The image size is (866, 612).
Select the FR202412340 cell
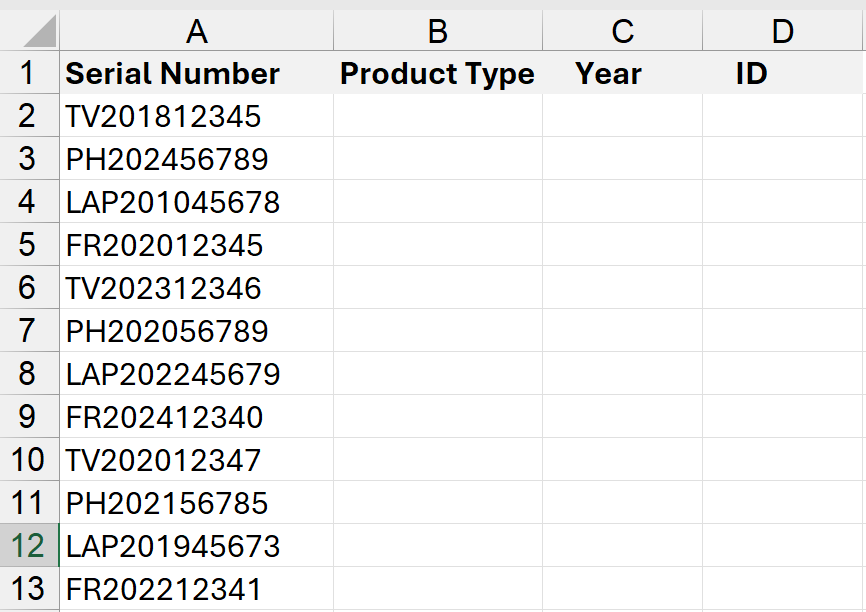(x=165, y=417)
